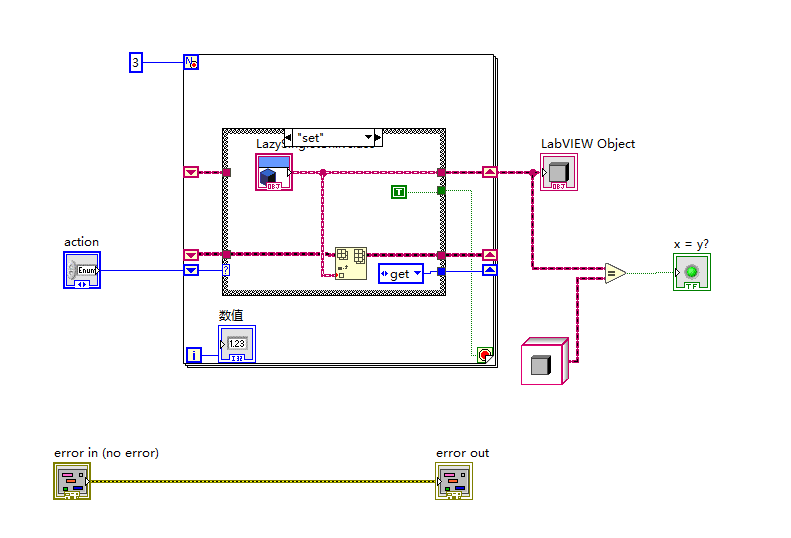Click the Equal comparison function node
The image size is (791, 538).
[x=615, y=274]
